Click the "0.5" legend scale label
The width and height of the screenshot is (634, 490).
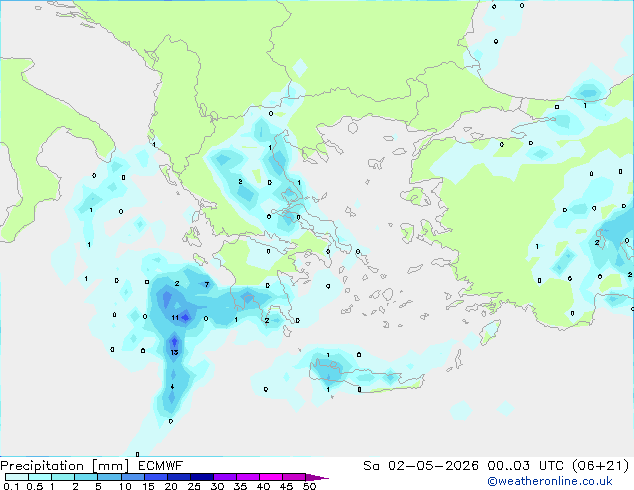[x=35, y=486]
